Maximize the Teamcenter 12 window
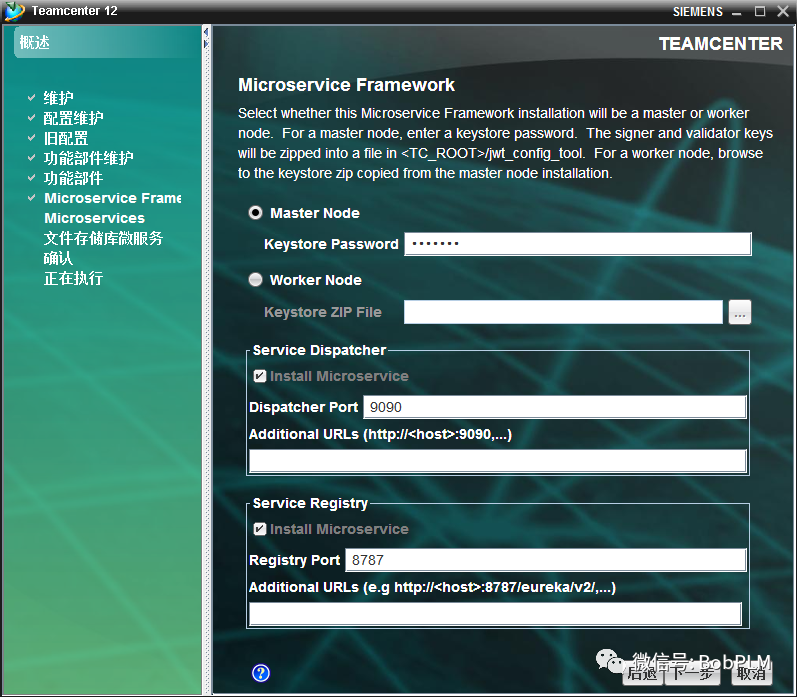Screen dimensions: 797x697 pos(760,11)
